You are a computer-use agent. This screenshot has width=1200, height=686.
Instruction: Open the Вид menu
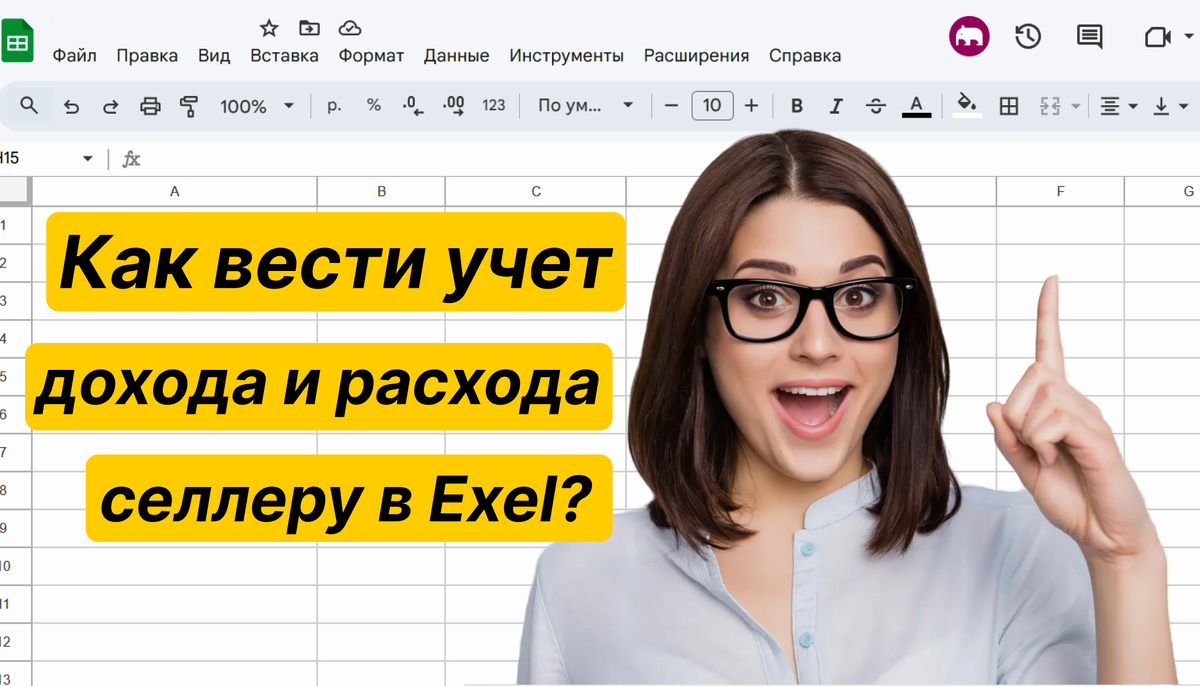click(x=214, y=56)
